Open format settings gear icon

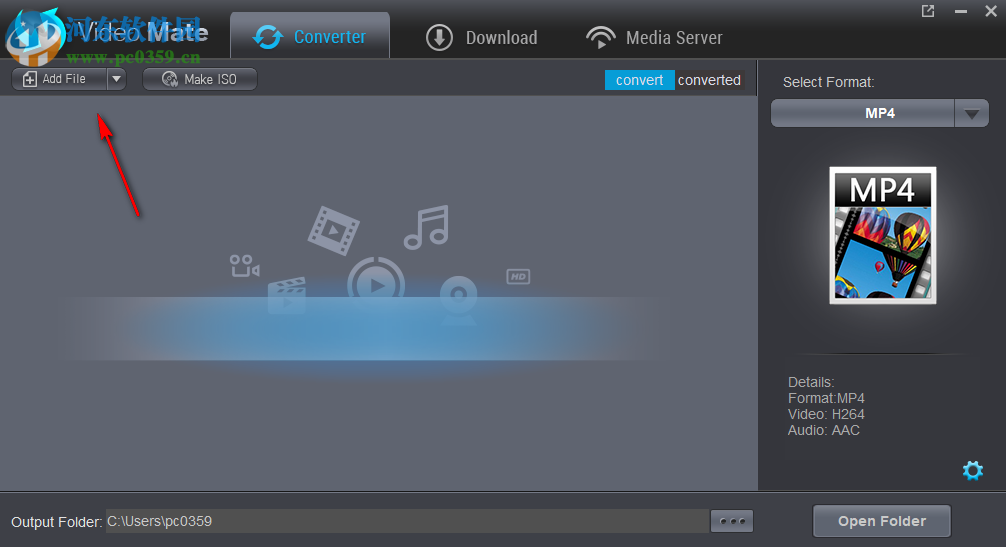[973, 470]
